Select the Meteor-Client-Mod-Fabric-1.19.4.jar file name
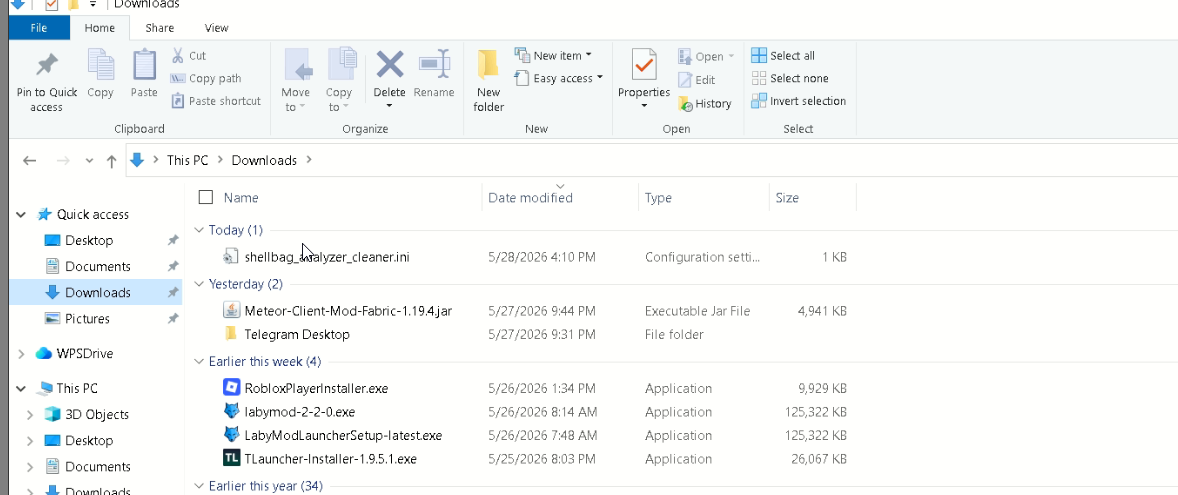Viewport: 1178px width, 495px height. pyautogui.click(x=348, y=311)
